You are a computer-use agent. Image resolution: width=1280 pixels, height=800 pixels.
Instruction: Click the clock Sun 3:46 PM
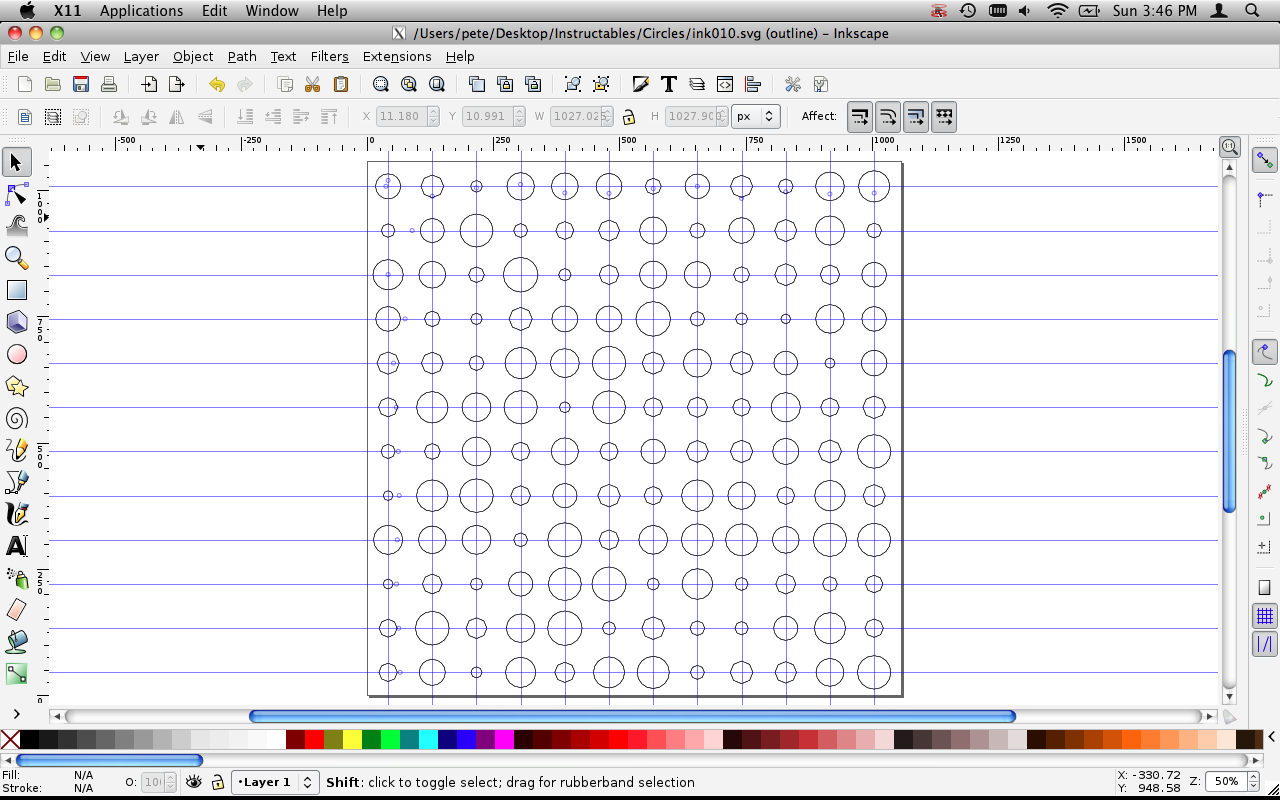(1155, 11)
